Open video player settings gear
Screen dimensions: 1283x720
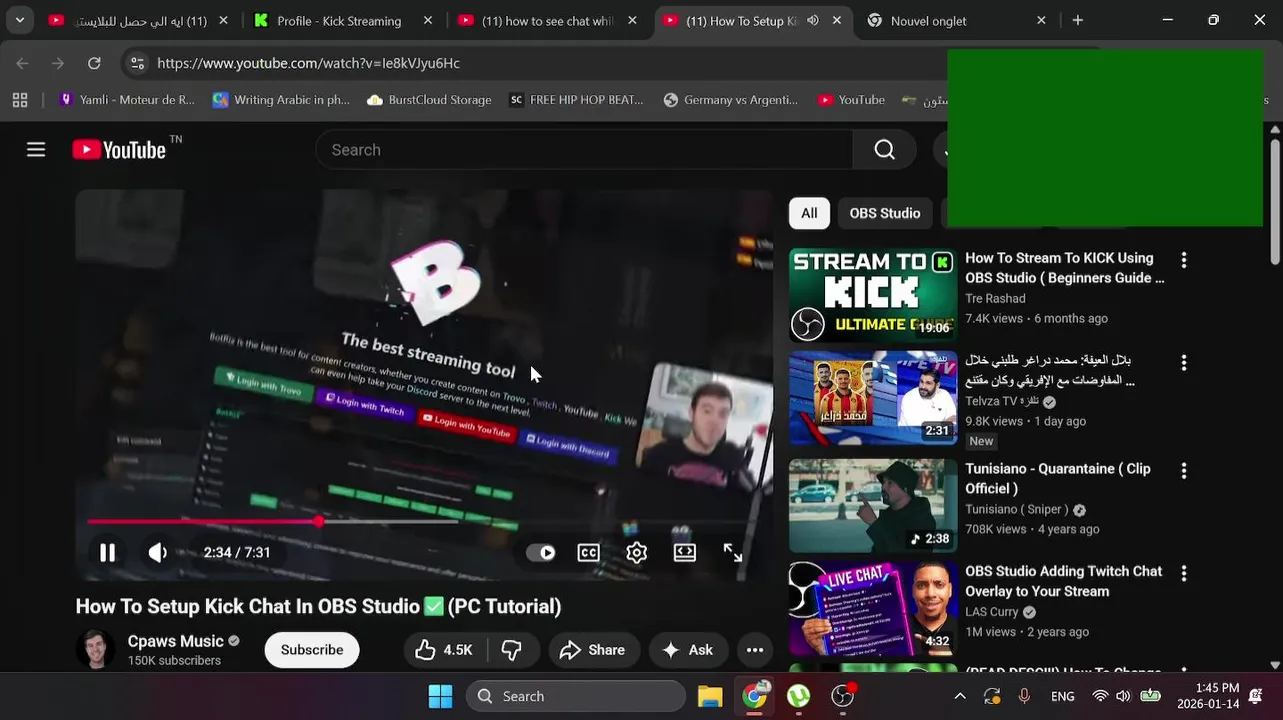click(637, 552)
